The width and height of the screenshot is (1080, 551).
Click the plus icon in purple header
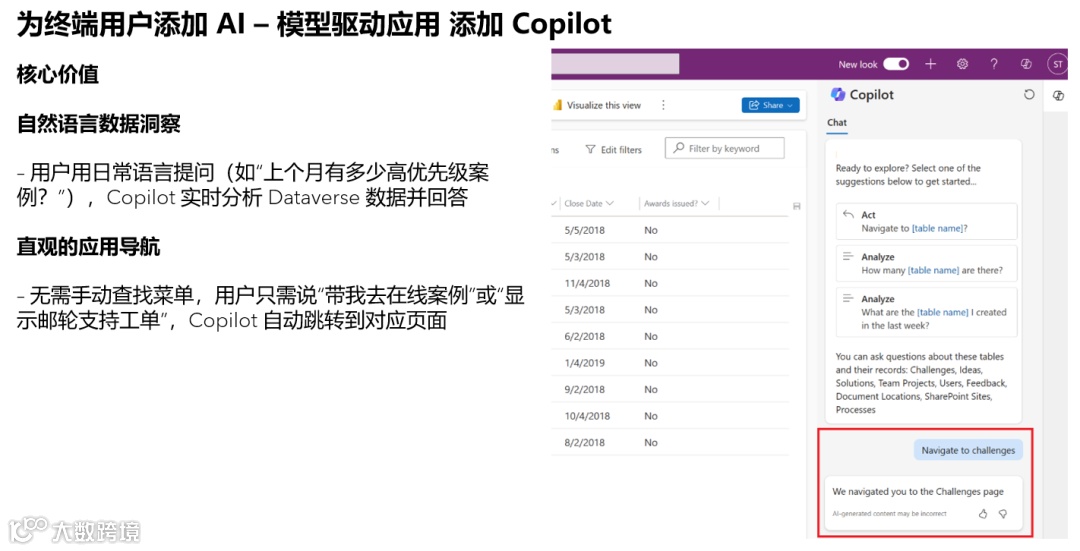tap(931, 64)
